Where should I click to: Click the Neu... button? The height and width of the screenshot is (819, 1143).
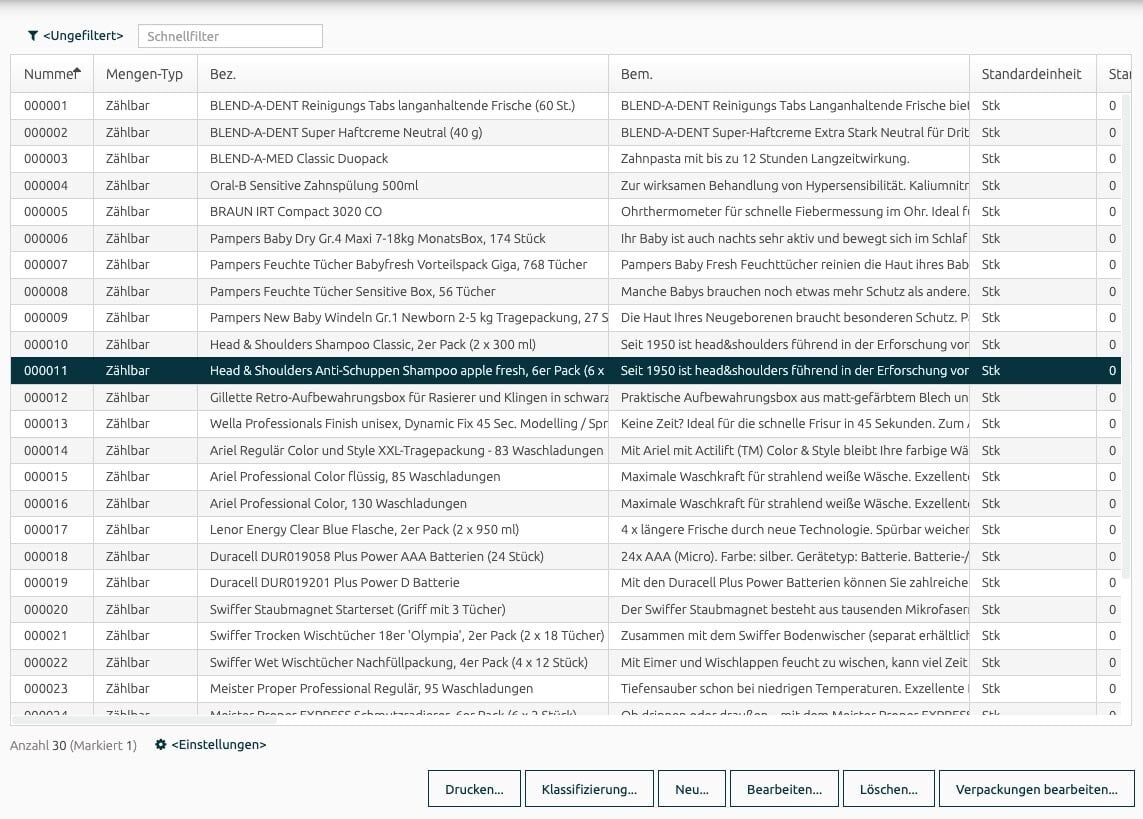692,789
